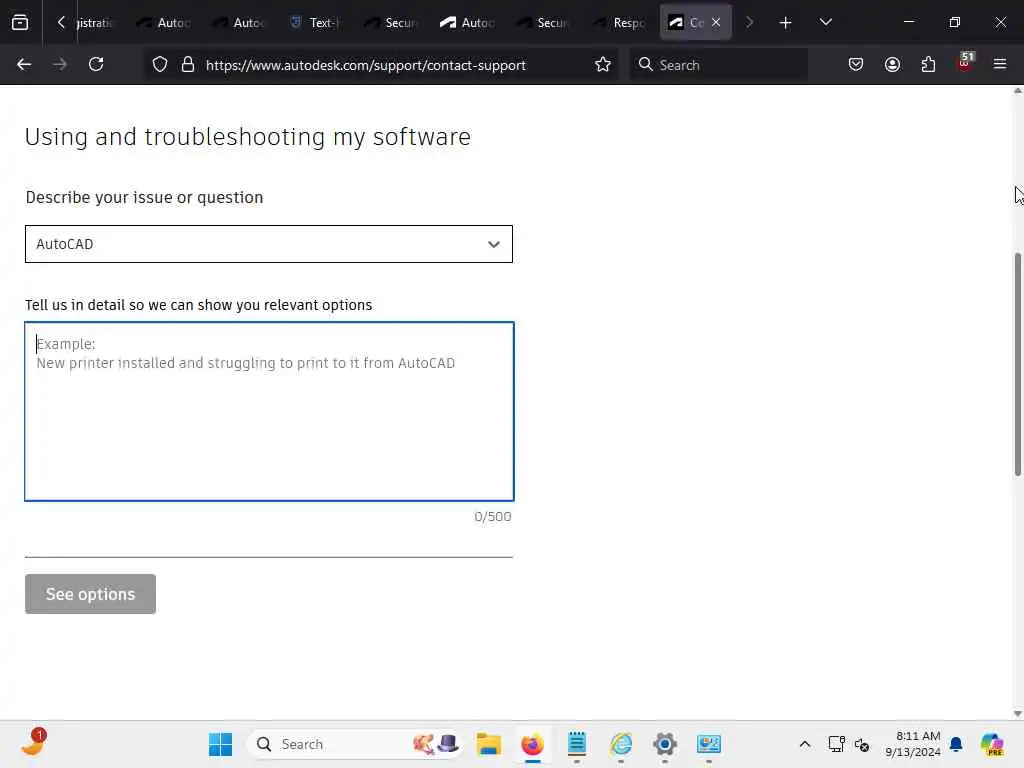The width and height of the screenshot is (1024, 768).
Task: Switch to the Respo tab
Action: point(619,23)
